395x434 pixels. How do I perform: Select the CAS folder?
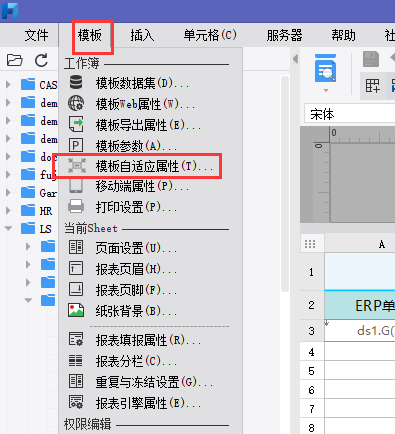pyautogui.click(x=39, y=85)
